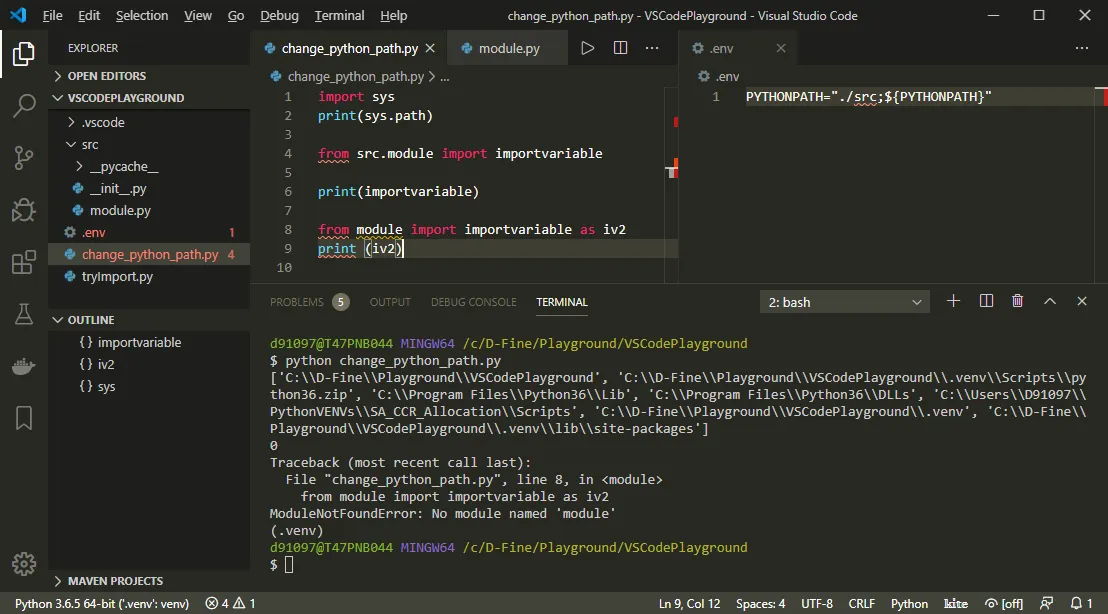
Task: Create a new terminal with plus icon
Action: [953, 302]
